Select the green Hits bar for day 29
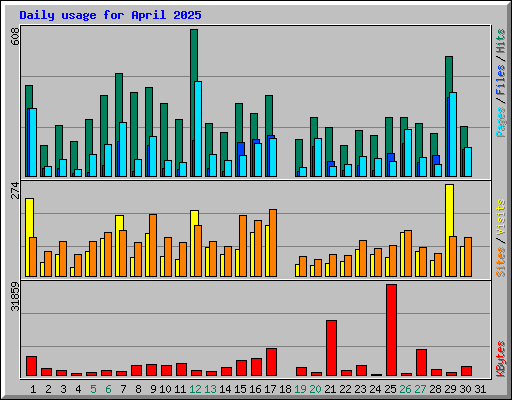 (x=449, y=74)
